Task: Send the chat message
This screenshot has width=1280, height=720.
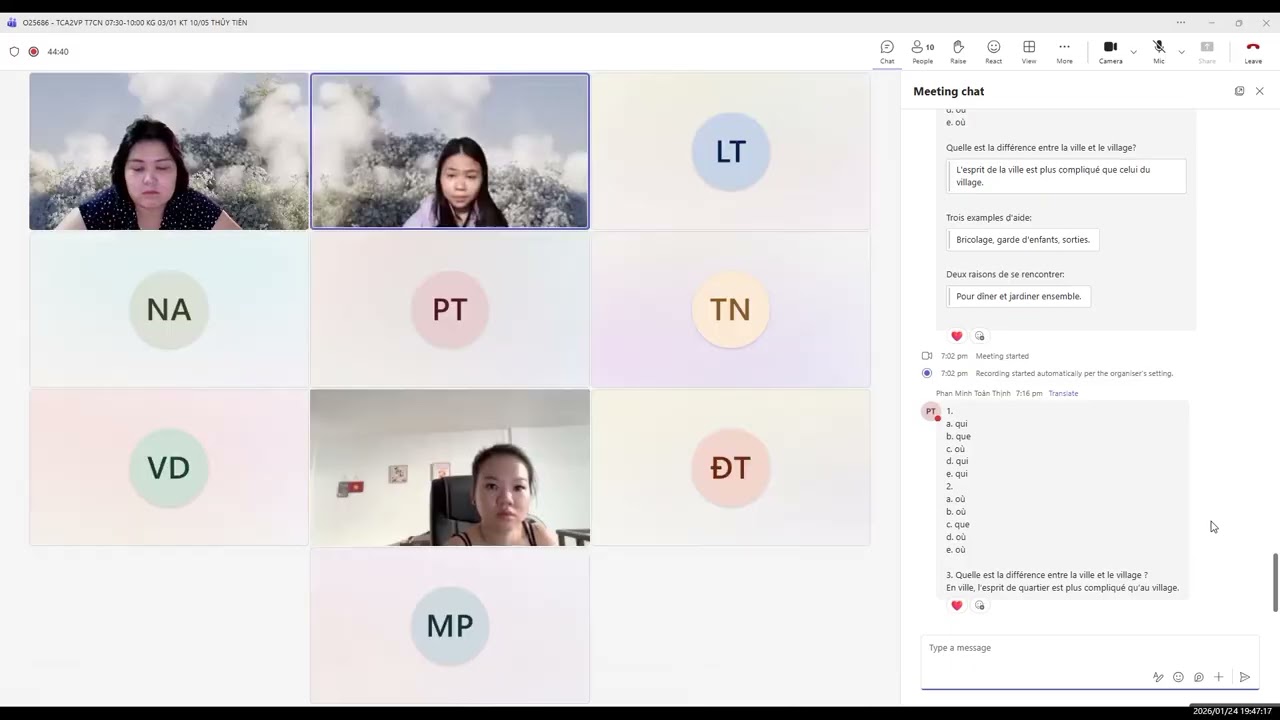Action: click(x=1245, y=677)
